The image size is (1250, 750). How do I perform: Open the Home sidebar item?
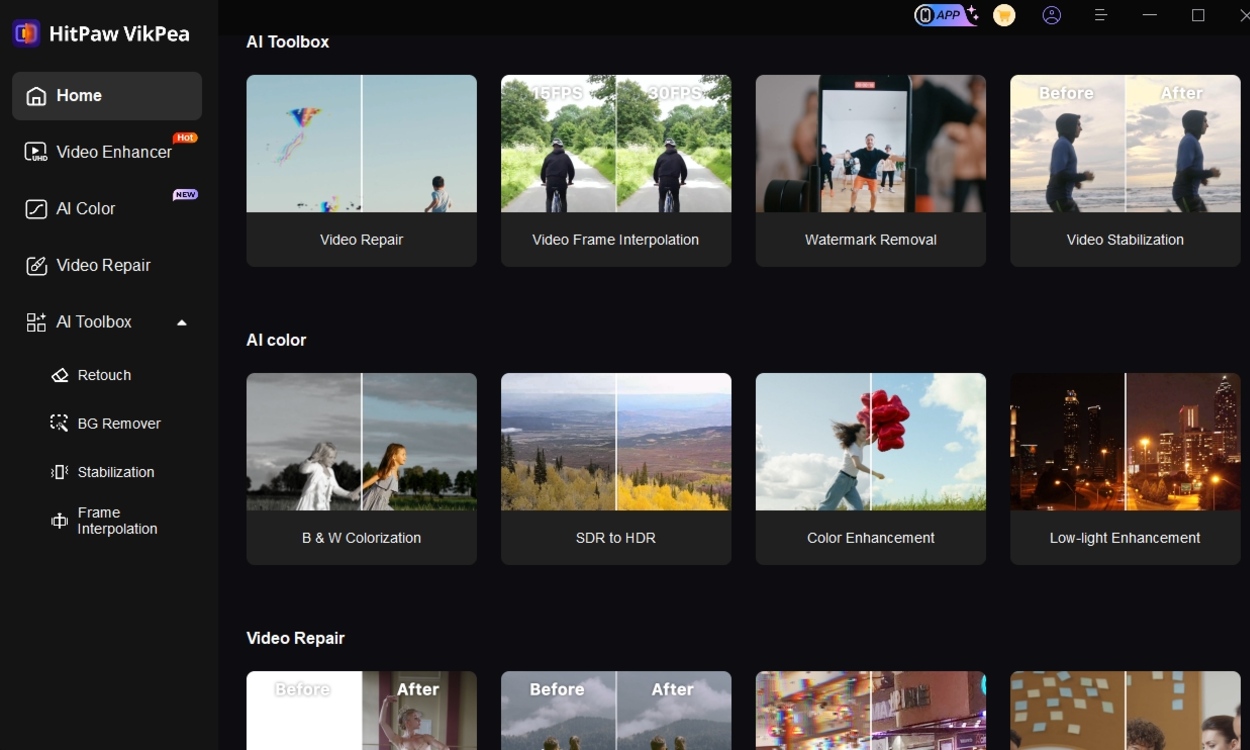coord(107,96)
